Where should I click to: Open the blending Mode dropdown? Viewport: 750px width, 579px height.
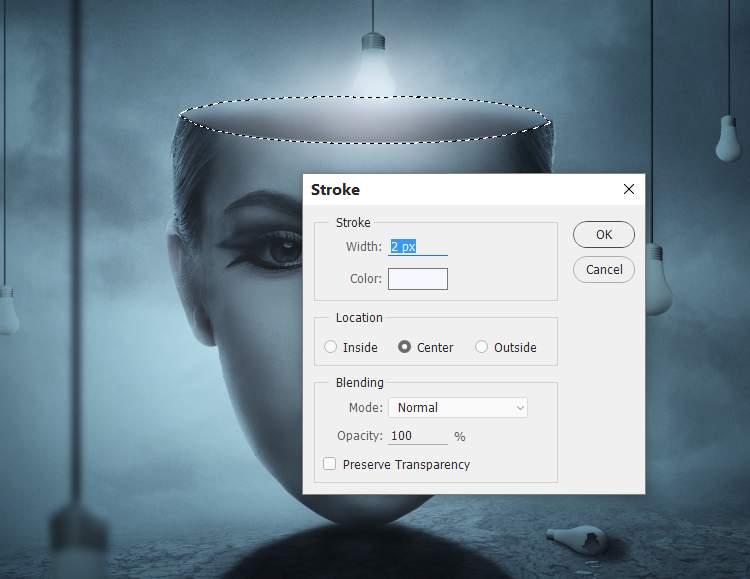pyautogui.click(x=458, y=408)
